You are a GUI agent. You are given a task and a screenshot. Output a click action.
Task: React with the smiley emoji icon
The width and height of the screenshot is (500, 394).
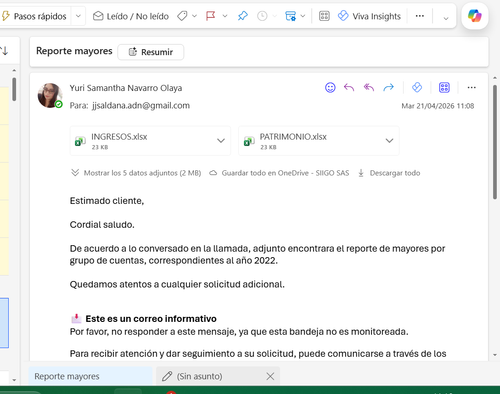click(330, 88)
